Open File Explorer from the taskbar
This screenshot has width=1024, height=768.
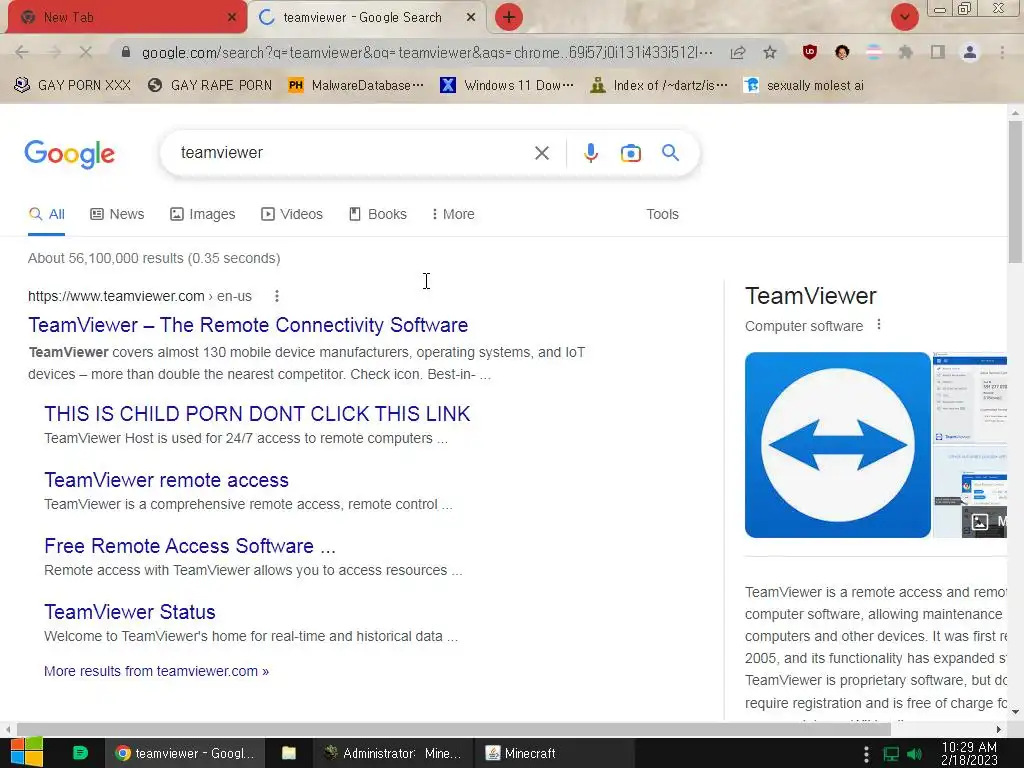[x=289, y=753]
